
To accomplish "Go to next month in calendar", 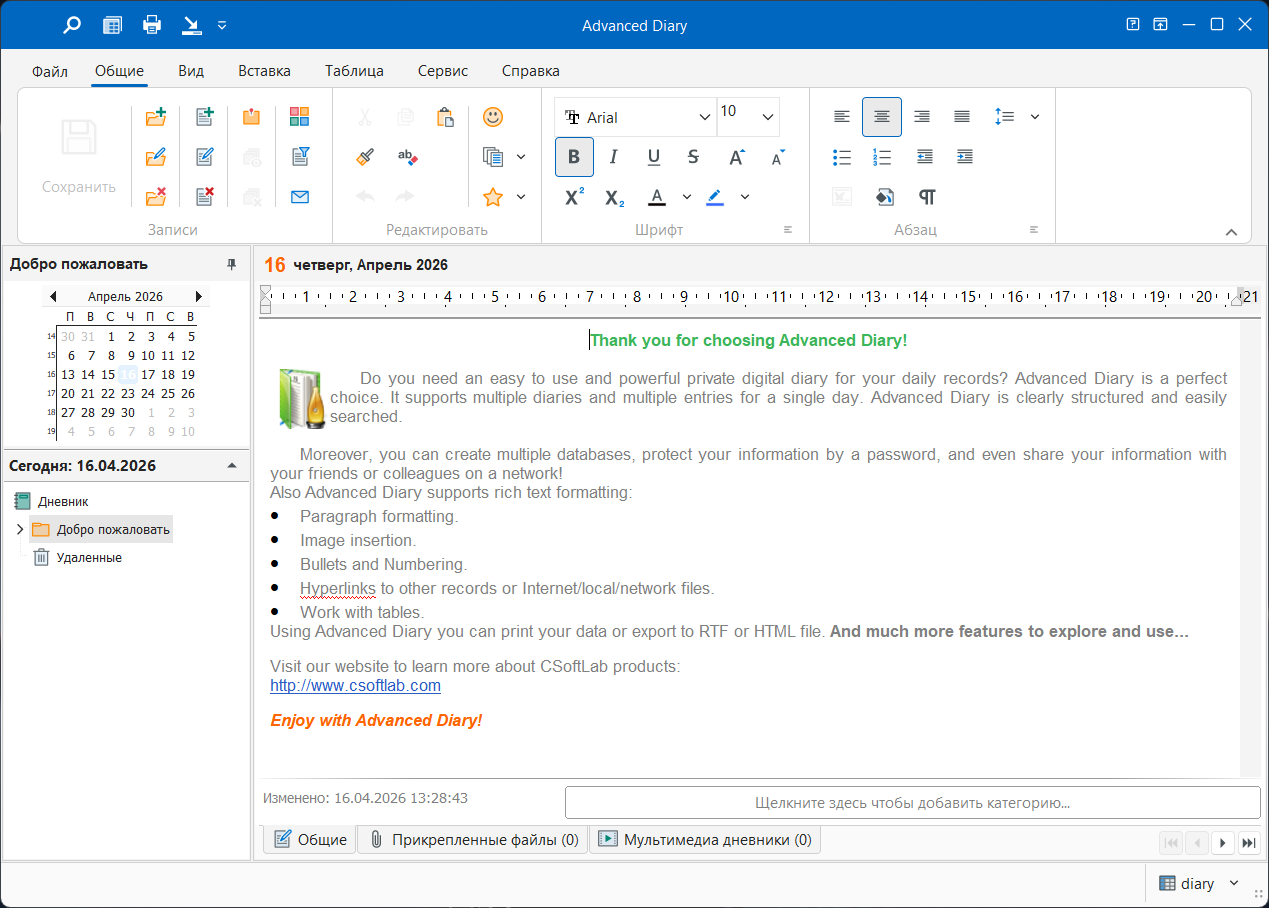I will tap(199, 296).
